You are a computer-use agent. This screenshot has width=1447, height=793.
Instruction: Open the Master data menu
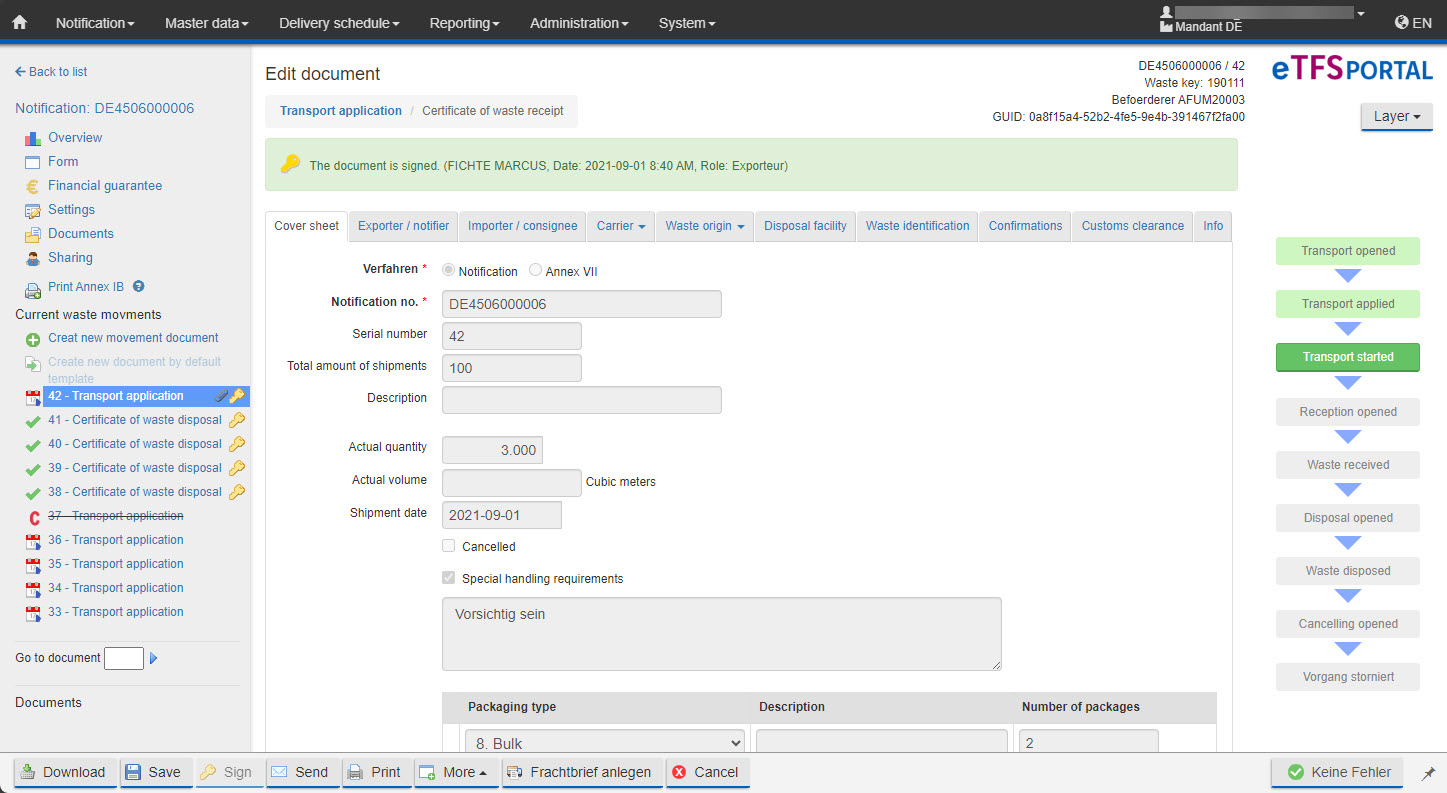[206, 22]
